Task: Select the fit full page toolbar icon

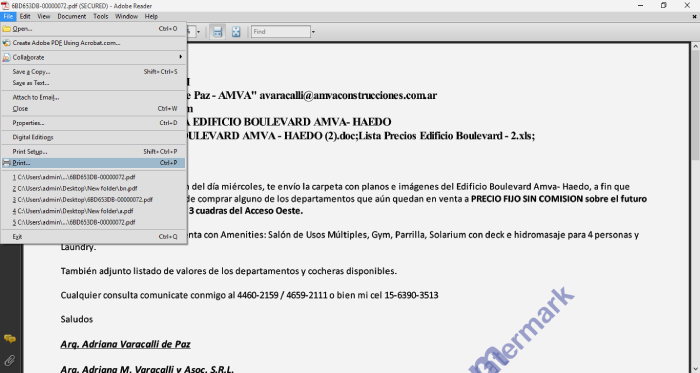Action: click(236, 32)
